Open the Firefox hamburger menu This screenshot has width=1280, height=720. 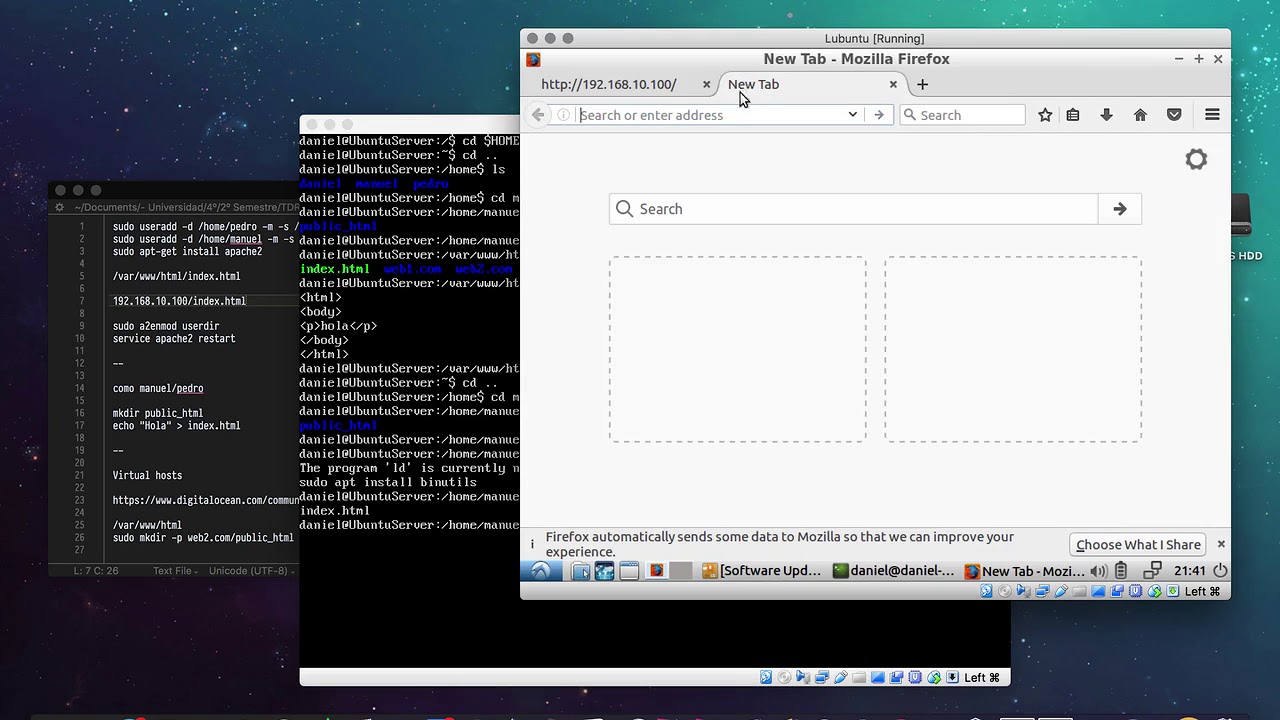[1212, 115]
